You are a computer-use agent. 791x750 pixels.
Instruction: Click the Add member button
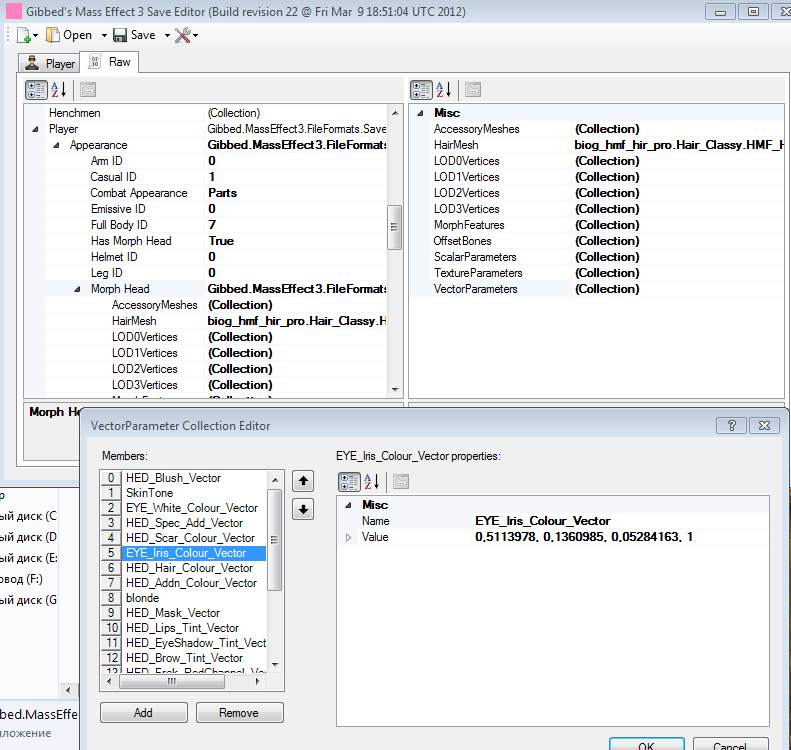[144, 713]
